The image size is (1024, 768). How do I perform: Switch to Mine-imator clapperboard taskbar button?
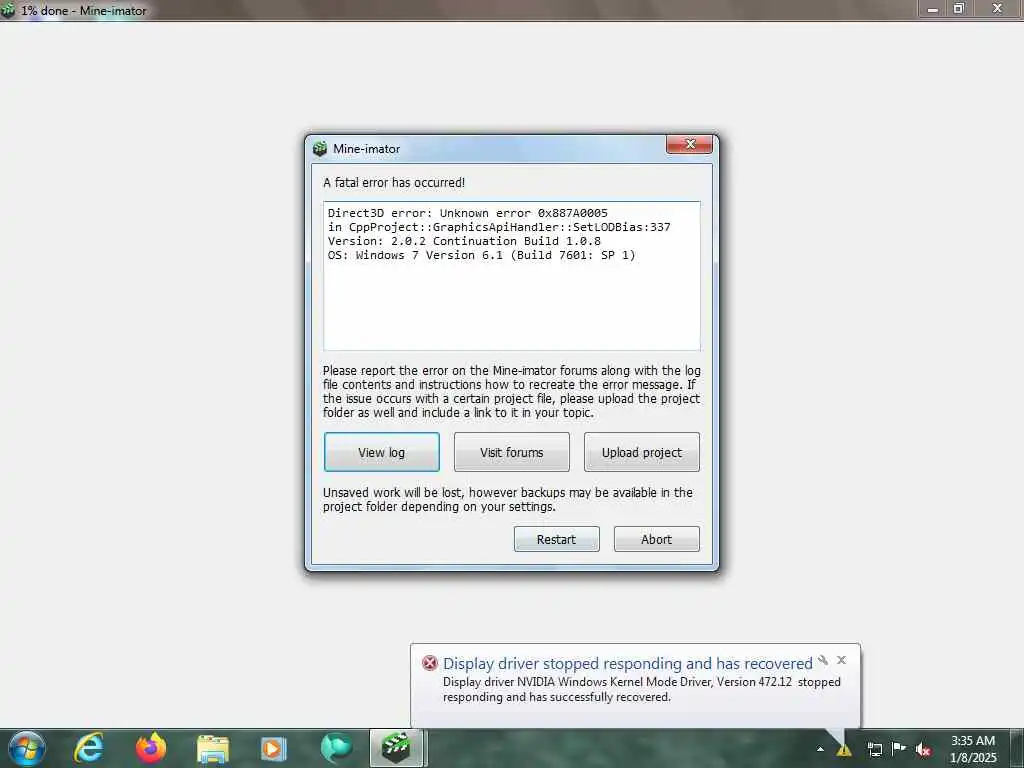click(x=396, y=748)
